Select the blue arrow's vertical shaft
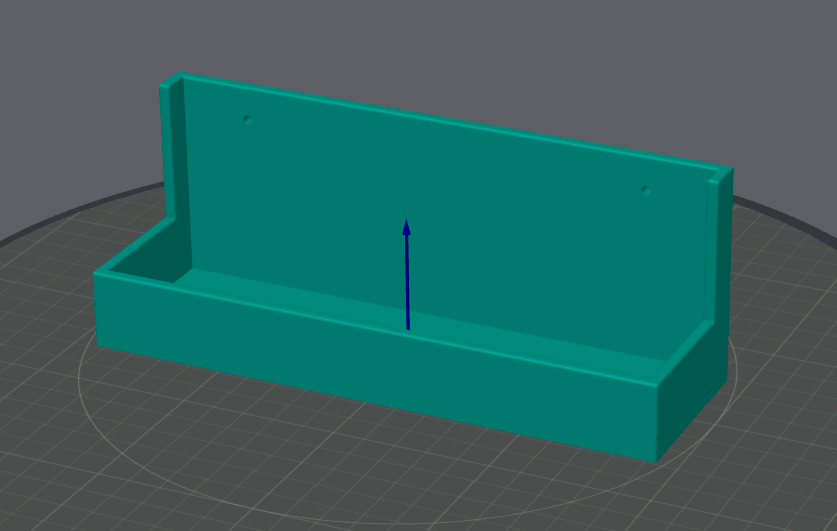 pyautogui.click(x=408, y=282)
